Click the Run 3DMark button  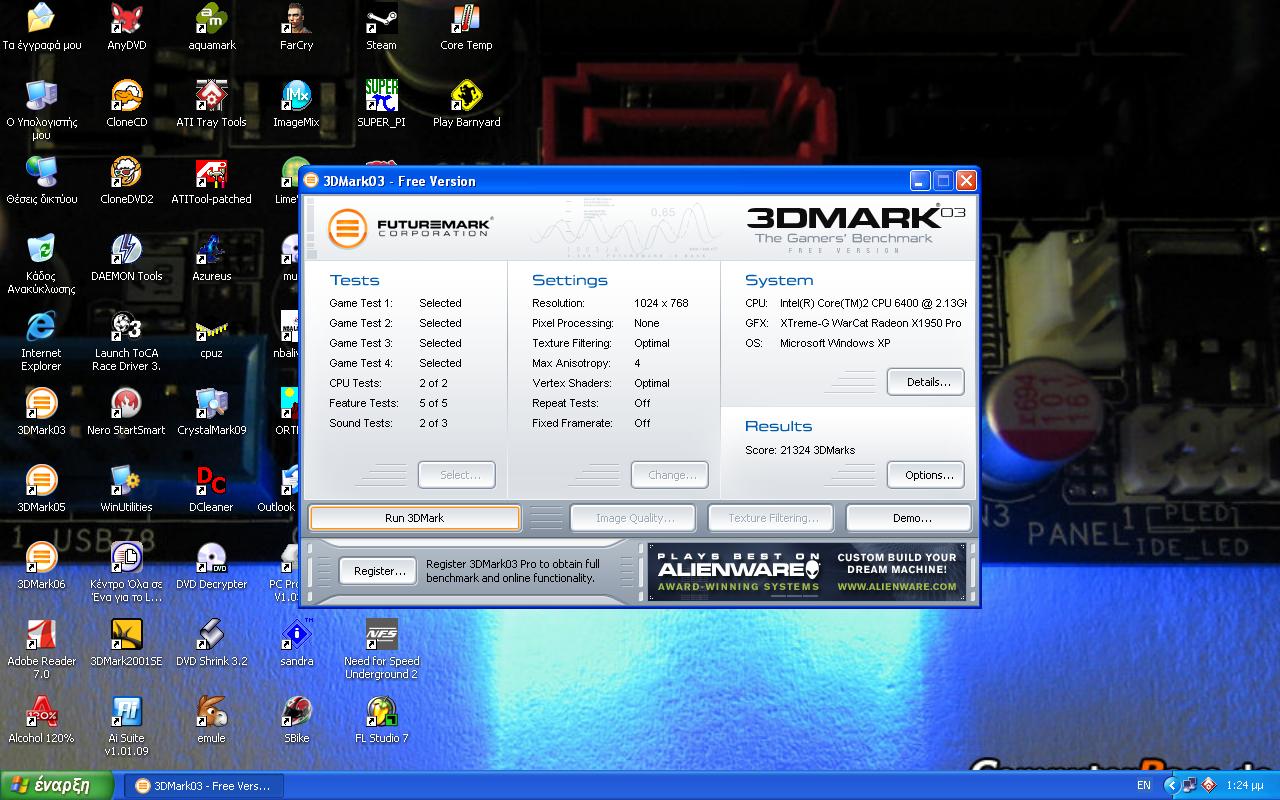coord(415,518)
